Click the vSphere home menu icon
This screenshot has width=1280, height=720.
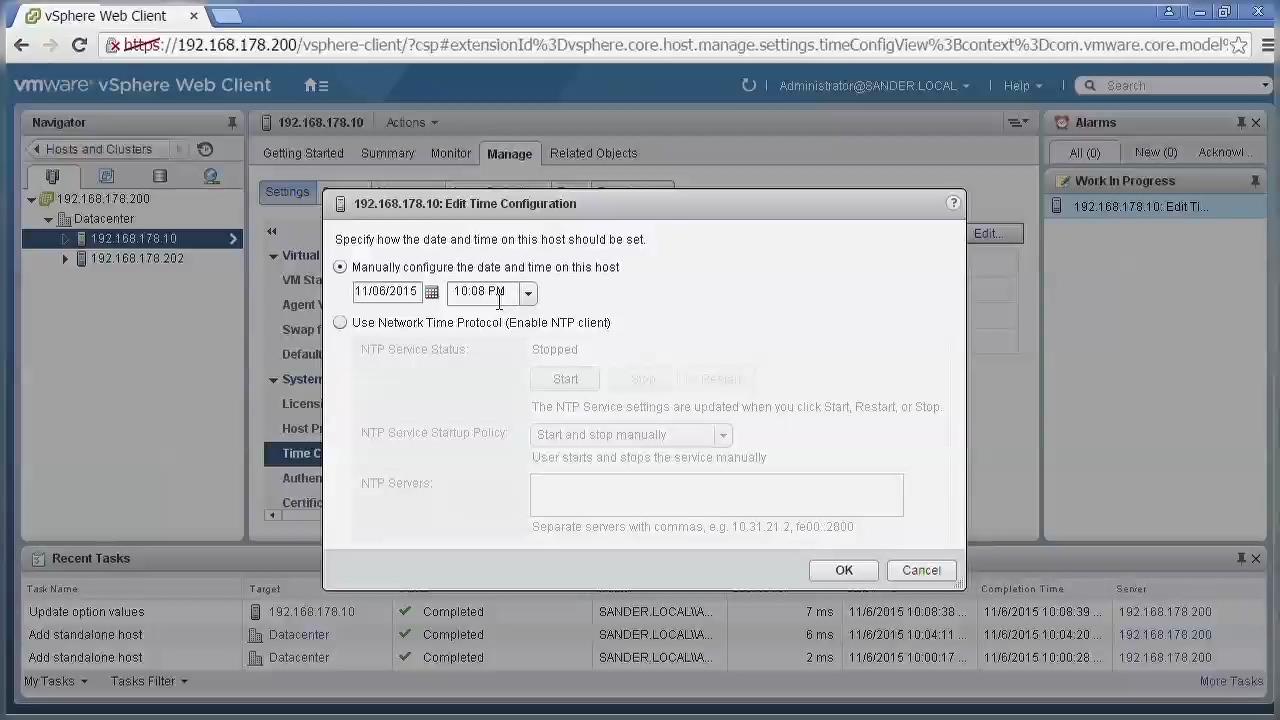coord(316,85)
